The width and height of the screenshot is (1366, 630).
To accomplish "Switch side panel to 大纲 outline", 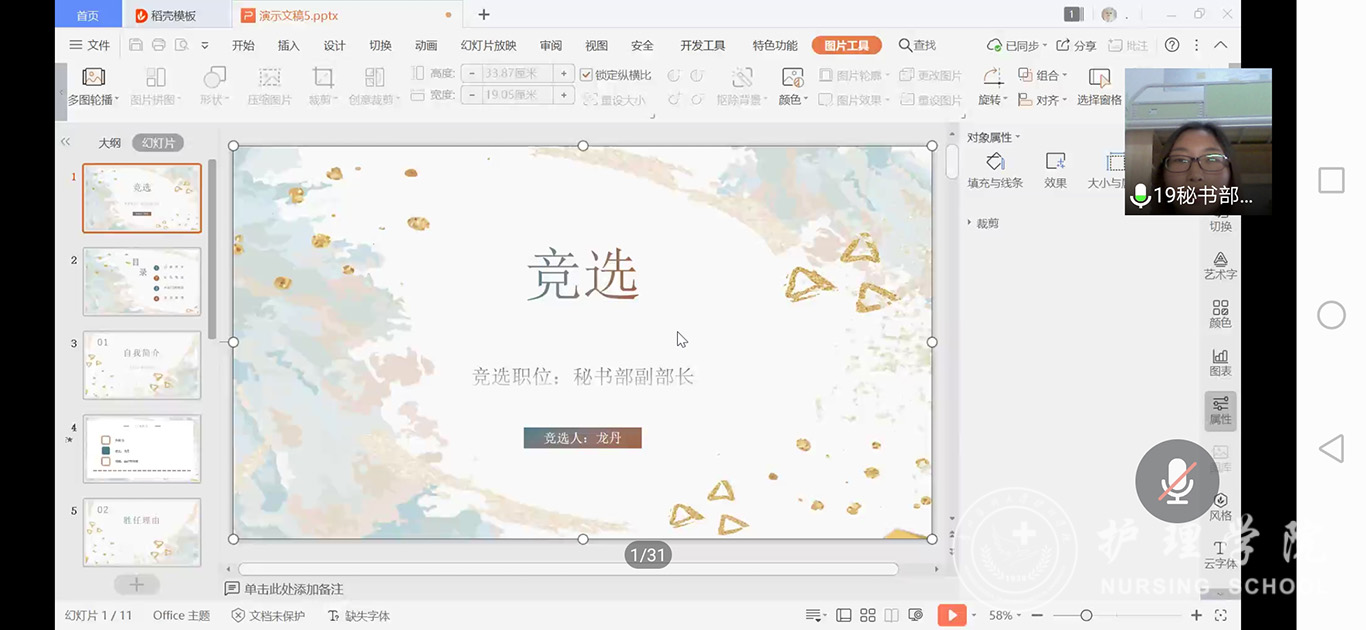I will [x=109, y=143].
